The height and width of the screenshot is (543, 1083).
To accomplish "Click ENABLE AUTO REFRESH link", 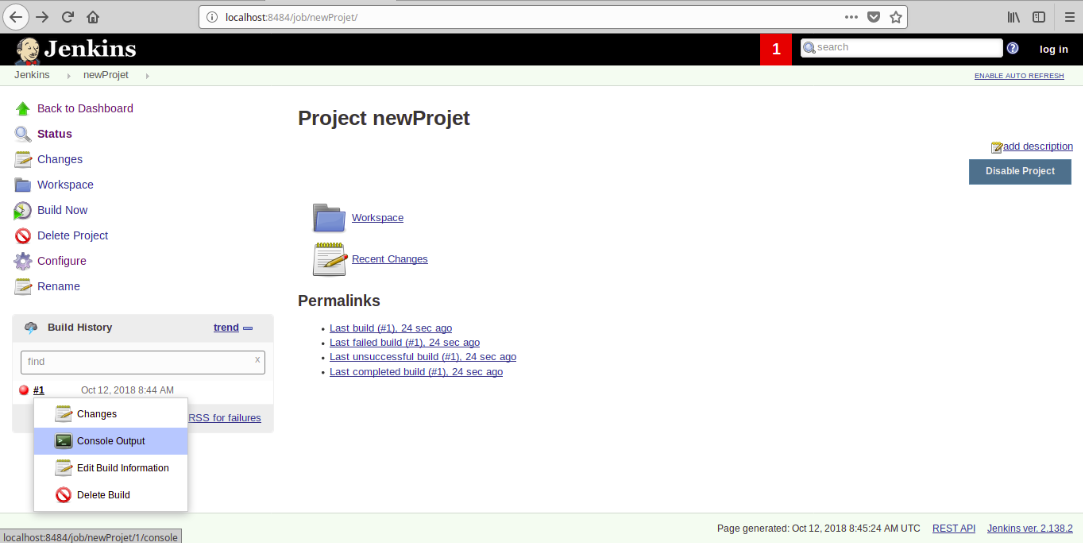I will [1019, 75].
